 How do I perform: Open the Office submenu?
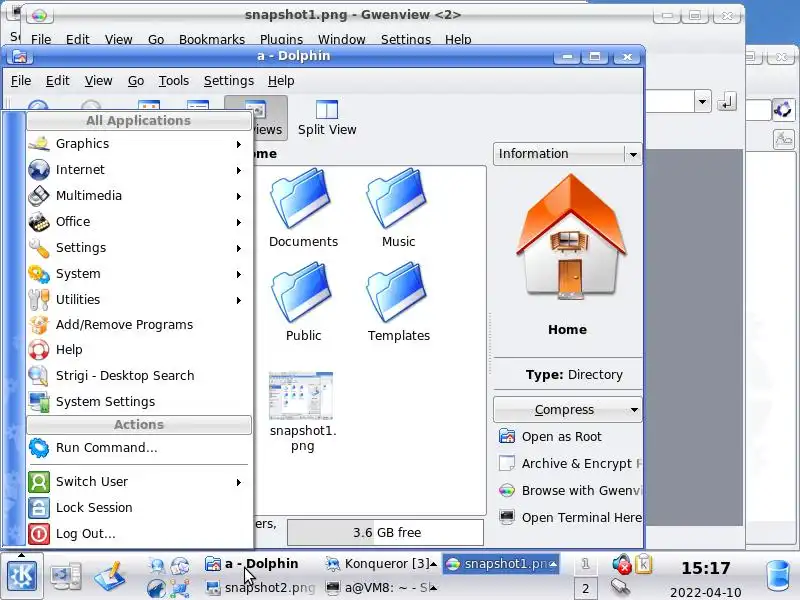[x=139, y=222]
